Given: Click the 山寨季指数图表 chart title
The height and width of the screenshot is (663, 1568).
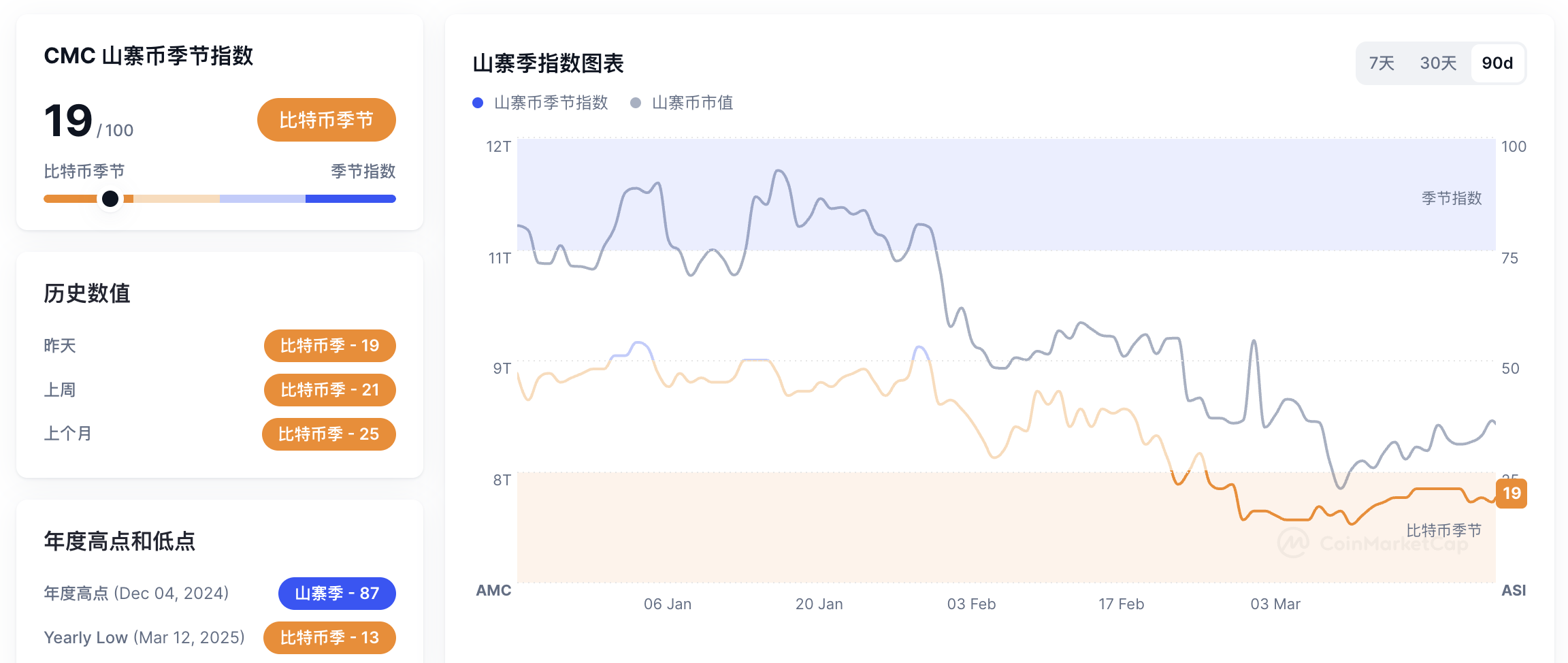Looking at the screenshot, I should point(549,65).
